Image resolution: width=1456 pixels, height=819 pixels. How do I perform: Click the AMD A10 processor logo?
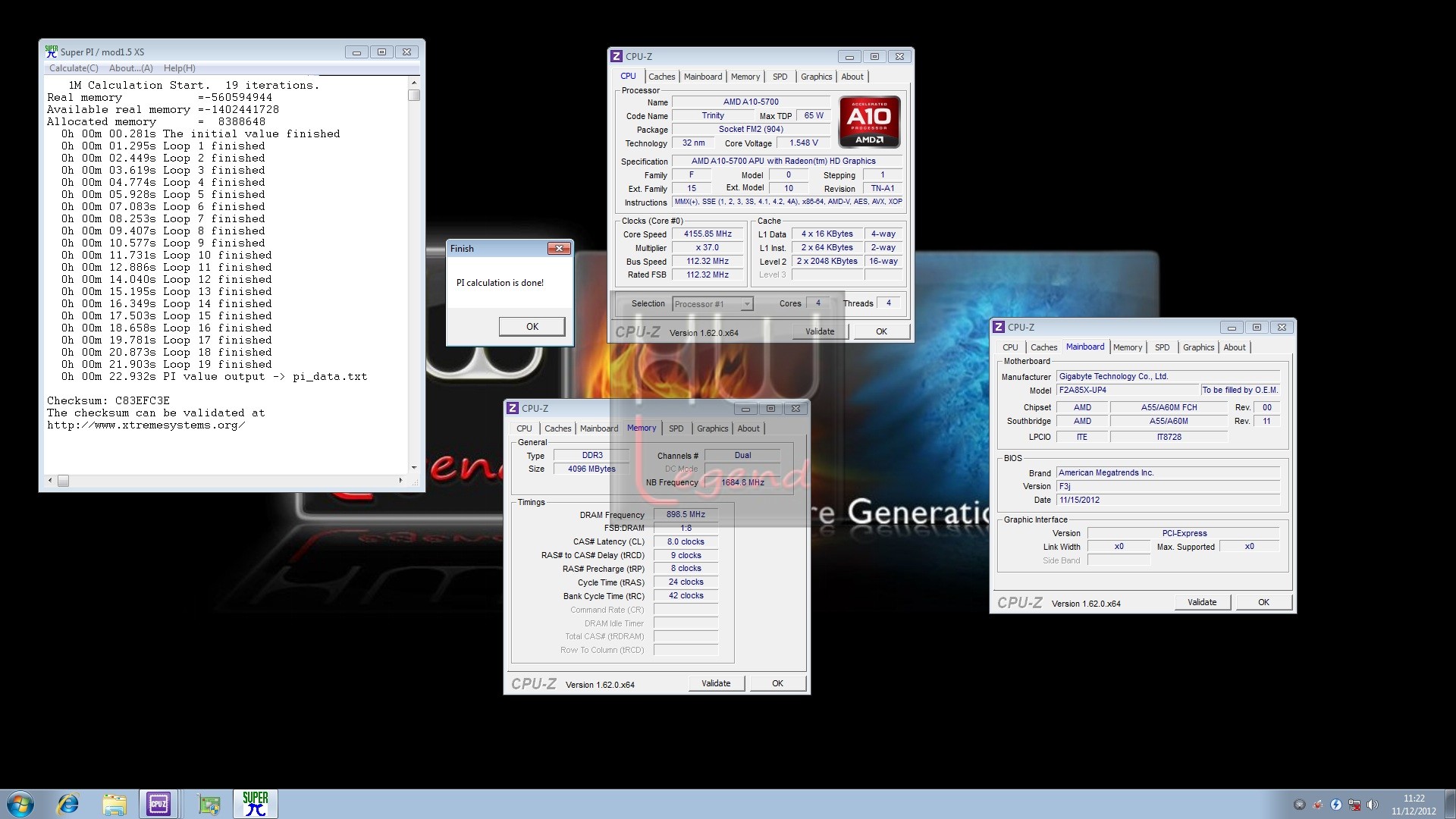point(869,121)
